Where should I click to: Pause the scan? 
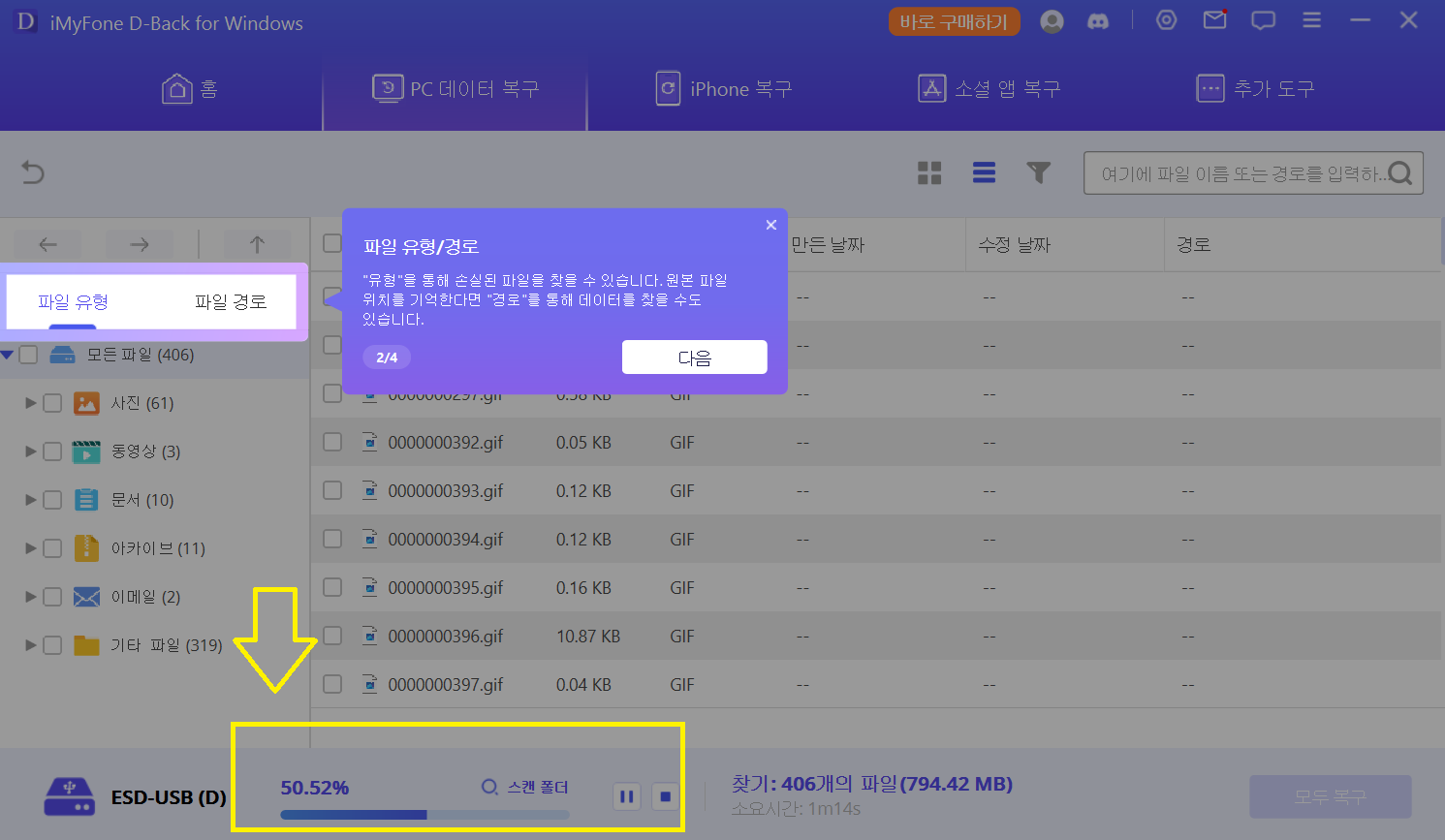pyautogui.click(x=627, y=796)
